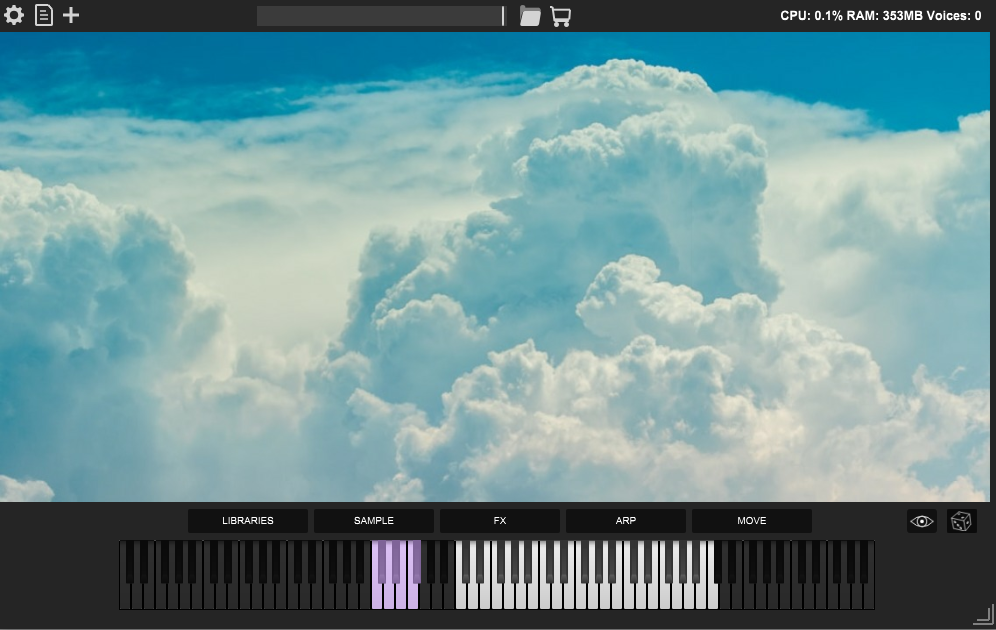This screenshot has height=630, width=996.
Task: Click the window resize corner handle
Action: tap(984, 615)
